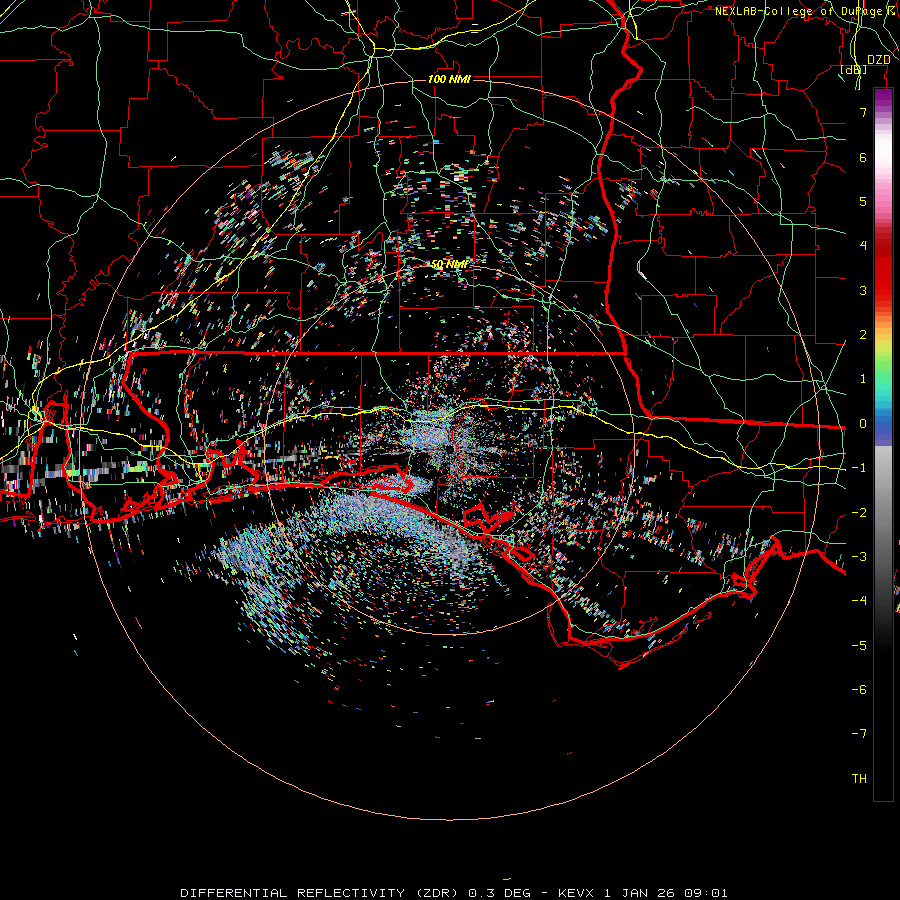Click the scale value "-2"
Viewport: 900px width, 900px height.
click(x=859, y=513)
